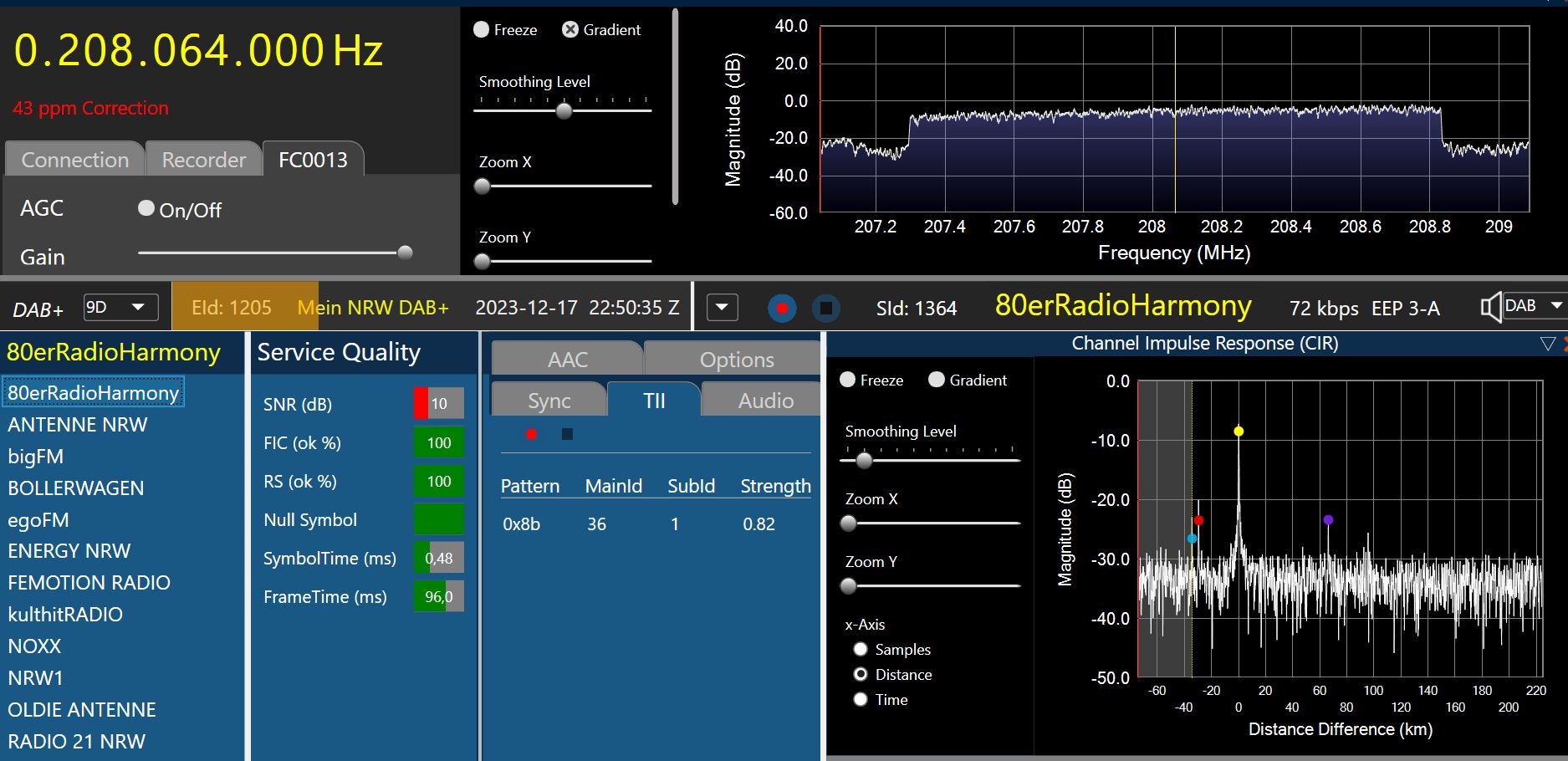Switch to the Sync tab
This screenshot has width=1568, height=761.
[x=549, y=401]
